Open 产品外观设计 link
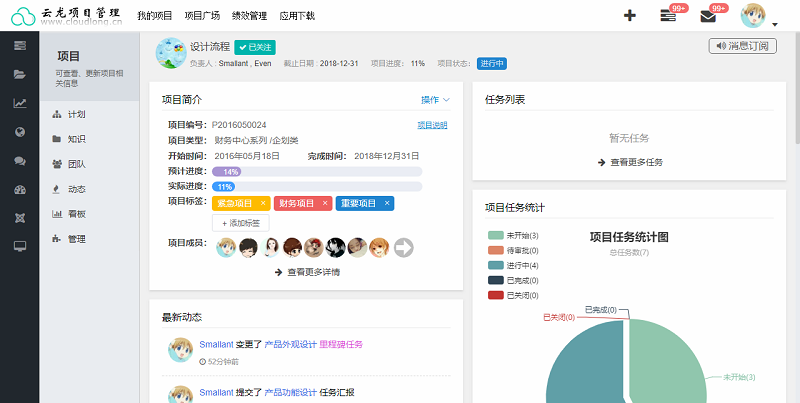 (291, 344)
